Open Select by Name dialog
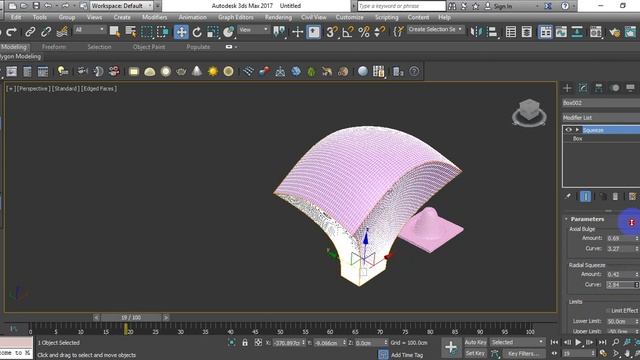The image size is (640, 360). pos(131,32)
